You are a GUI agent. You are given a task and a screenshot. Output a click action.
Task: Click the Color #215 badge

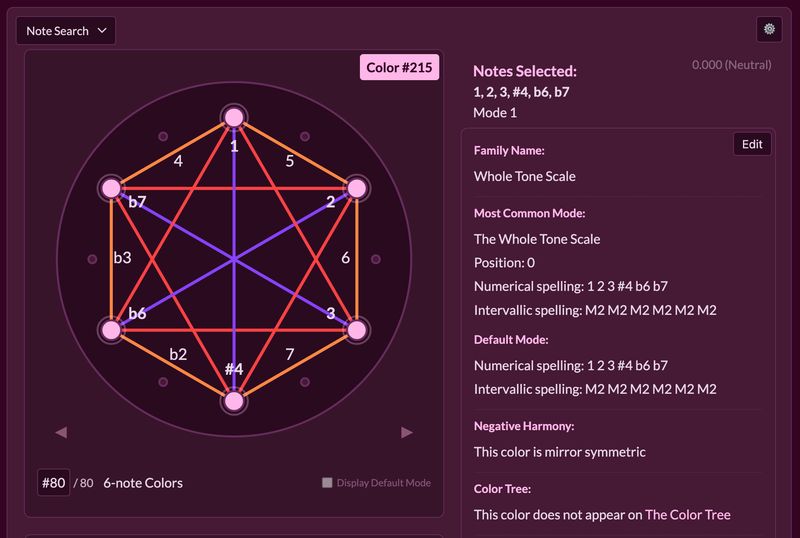click(x=399, y=67)
